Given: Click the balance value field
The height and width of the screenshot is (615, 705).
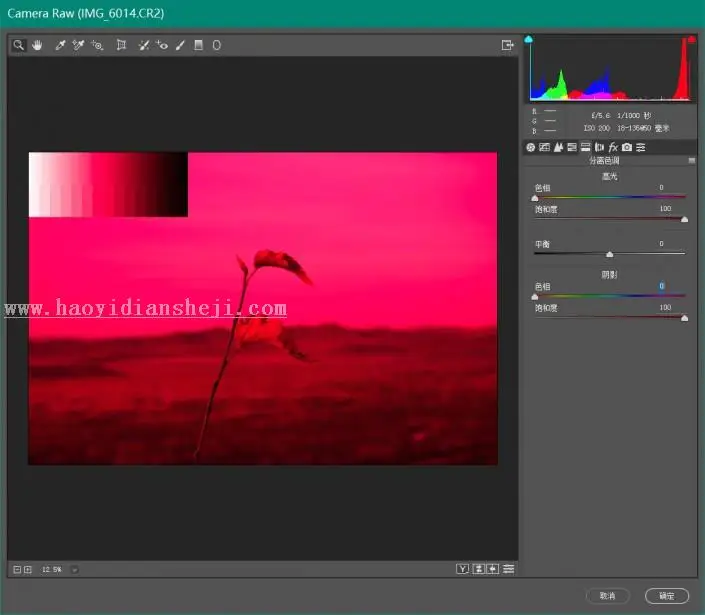Looking at the screenshot, I should click(x=661, y=244).
